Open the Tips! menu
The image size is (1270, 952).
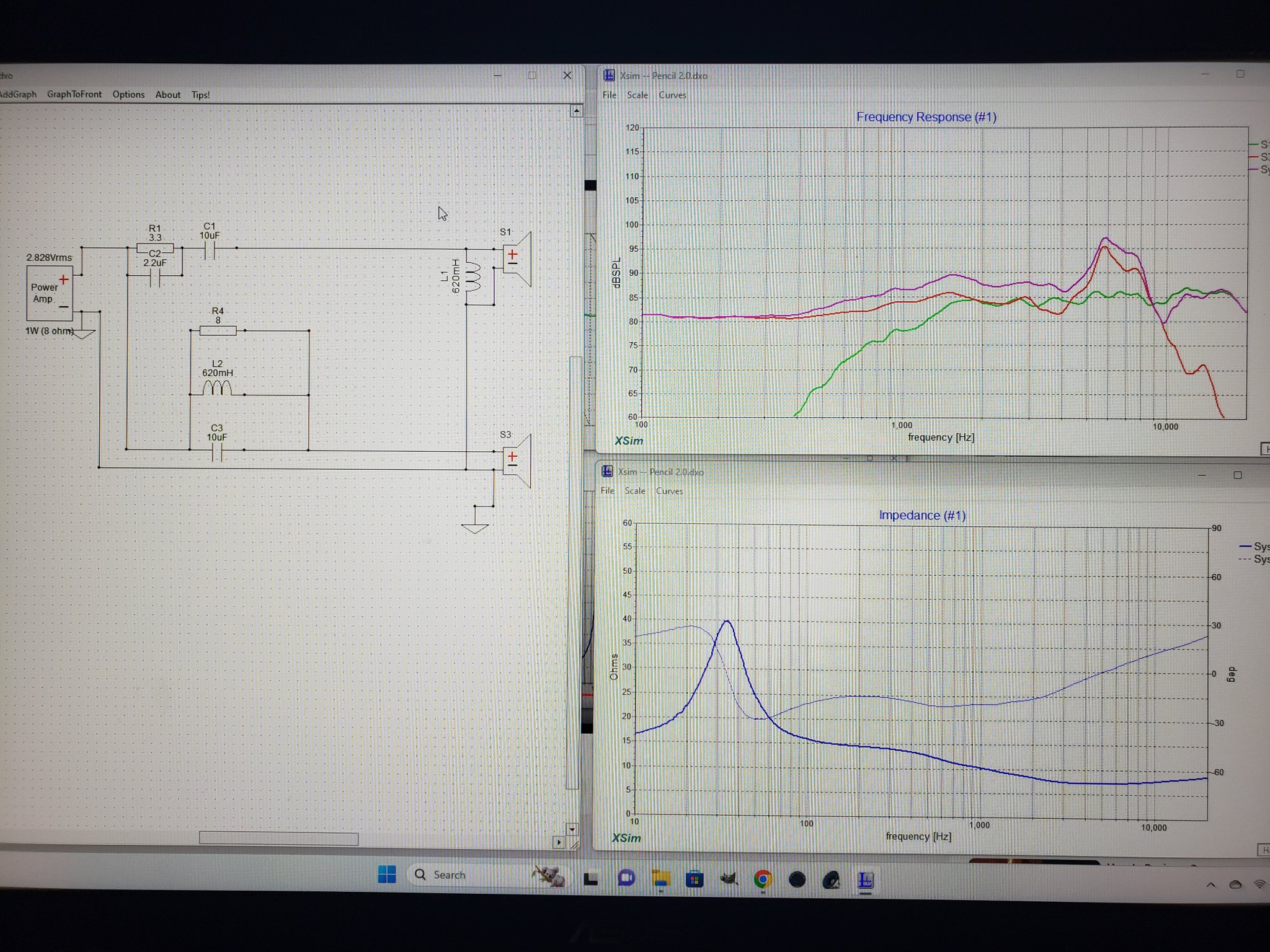(x=200, y=95)
